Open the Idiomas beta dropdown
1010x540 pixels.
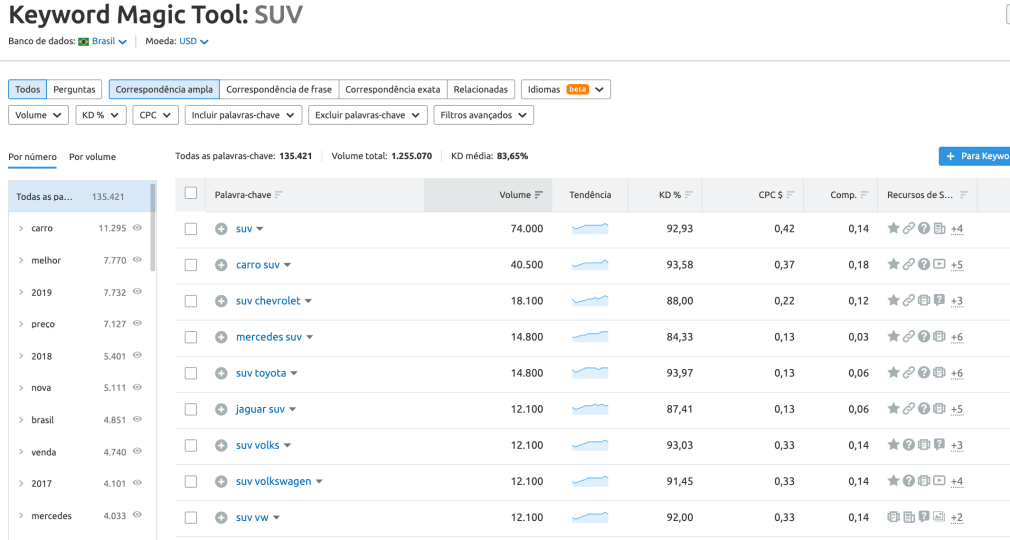566,90
